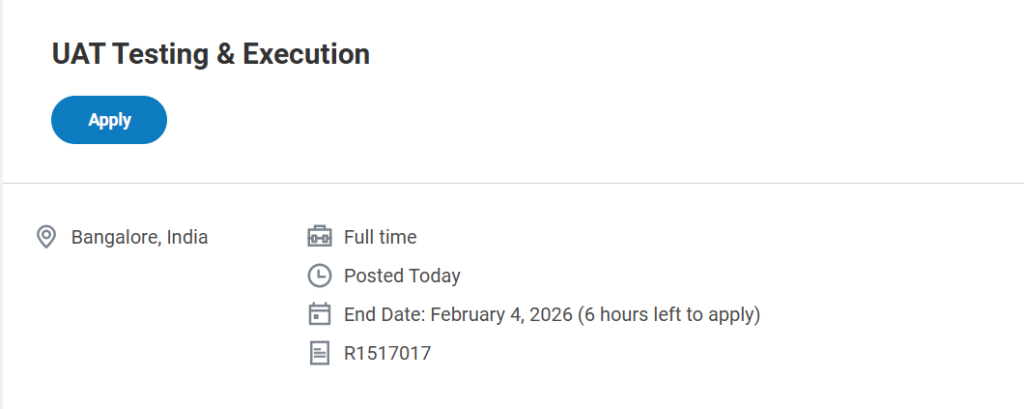Click the location pin icon

45,237
